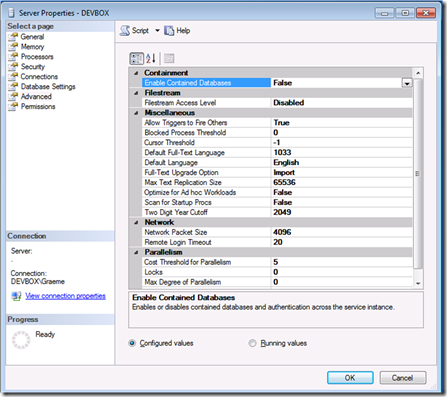Screen dimensions: 447x397
Task: Click the property grid scroll down arrow
Action: click(x=418, y=283)
